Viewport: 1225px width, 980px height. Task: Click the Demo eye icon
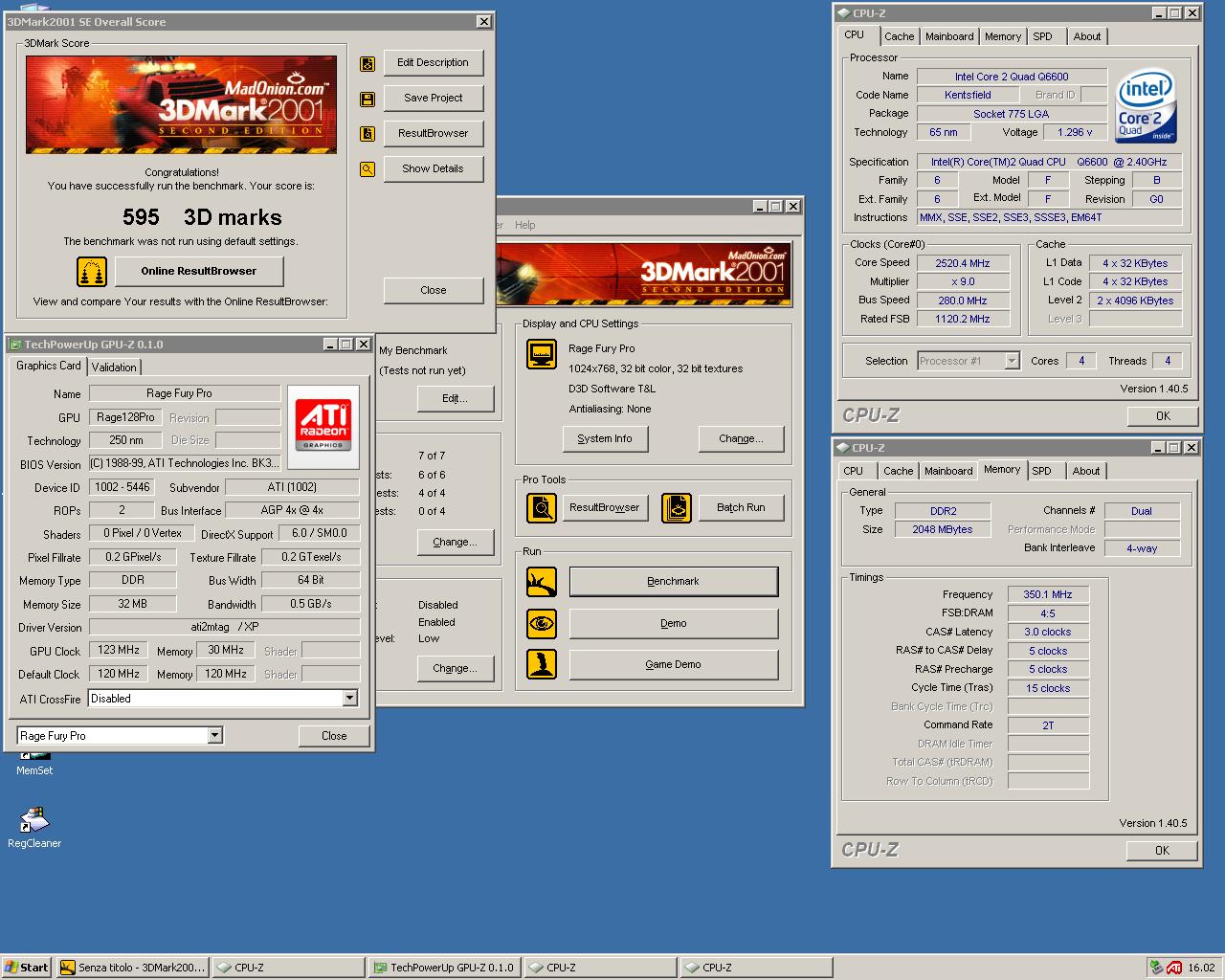click(x=542, y=624)
